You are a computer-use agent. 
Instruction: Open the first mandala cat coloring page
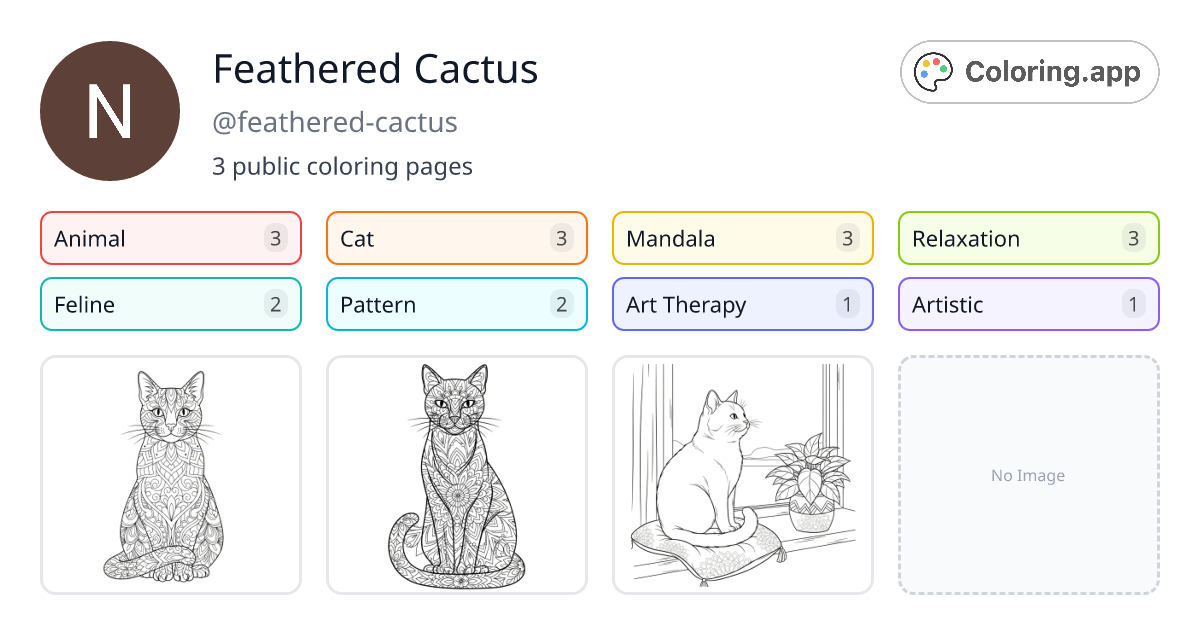point(171,475)
